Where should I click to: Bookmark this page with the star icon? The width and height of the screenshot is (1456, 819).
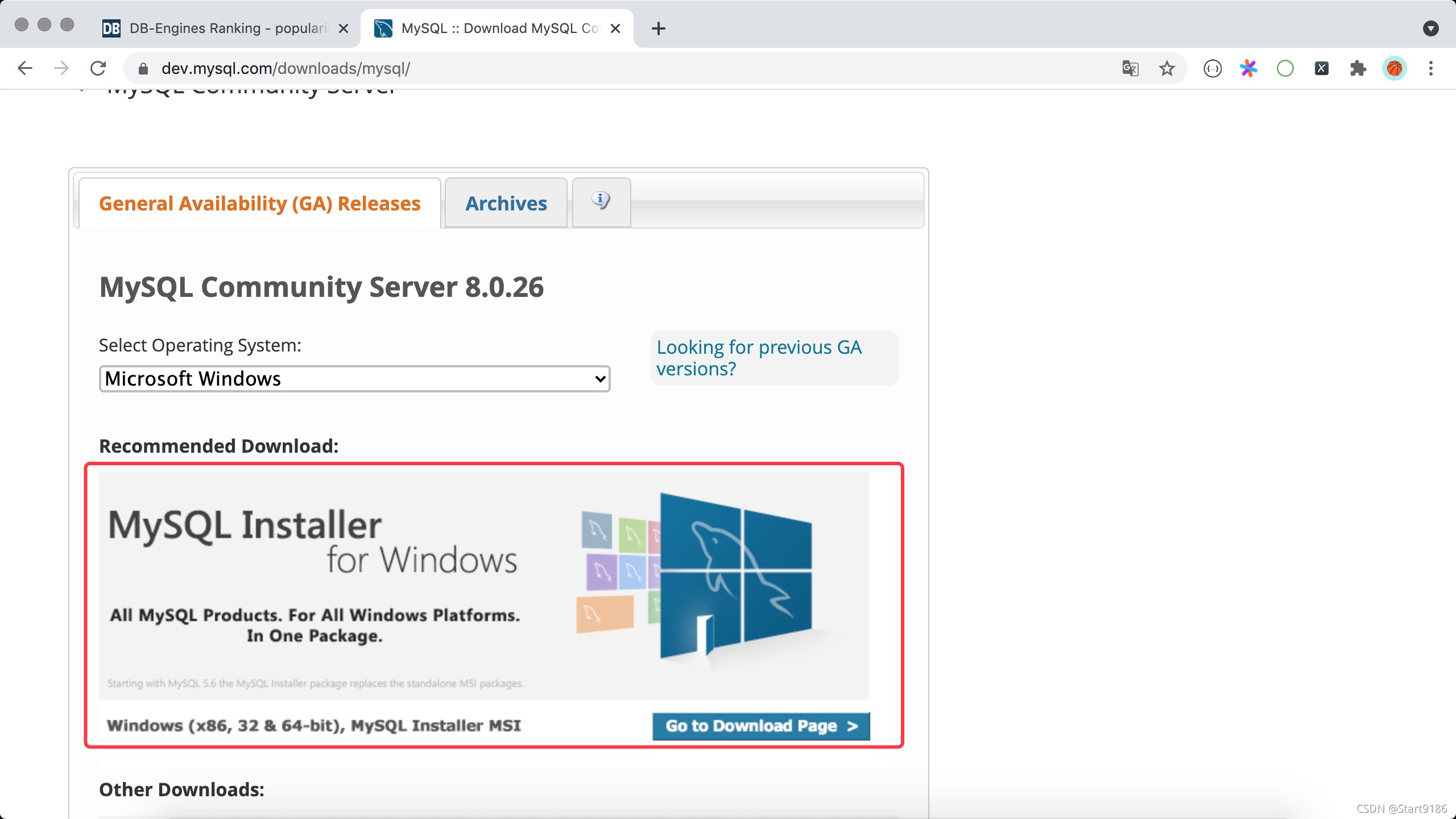pyautogui.click(x=1167, y=68)
